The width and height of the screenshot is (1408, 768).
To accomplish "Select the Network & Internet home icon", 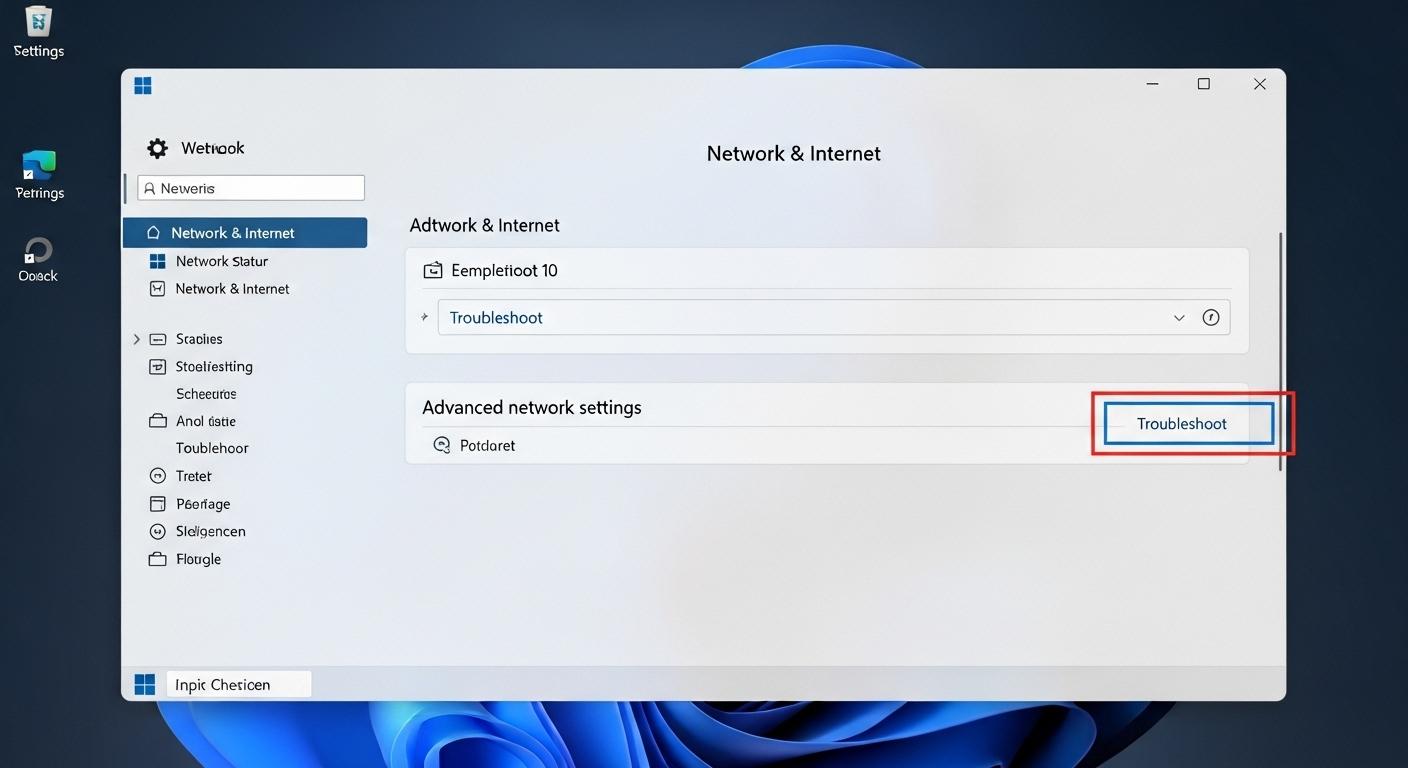I will pos(153,231).
